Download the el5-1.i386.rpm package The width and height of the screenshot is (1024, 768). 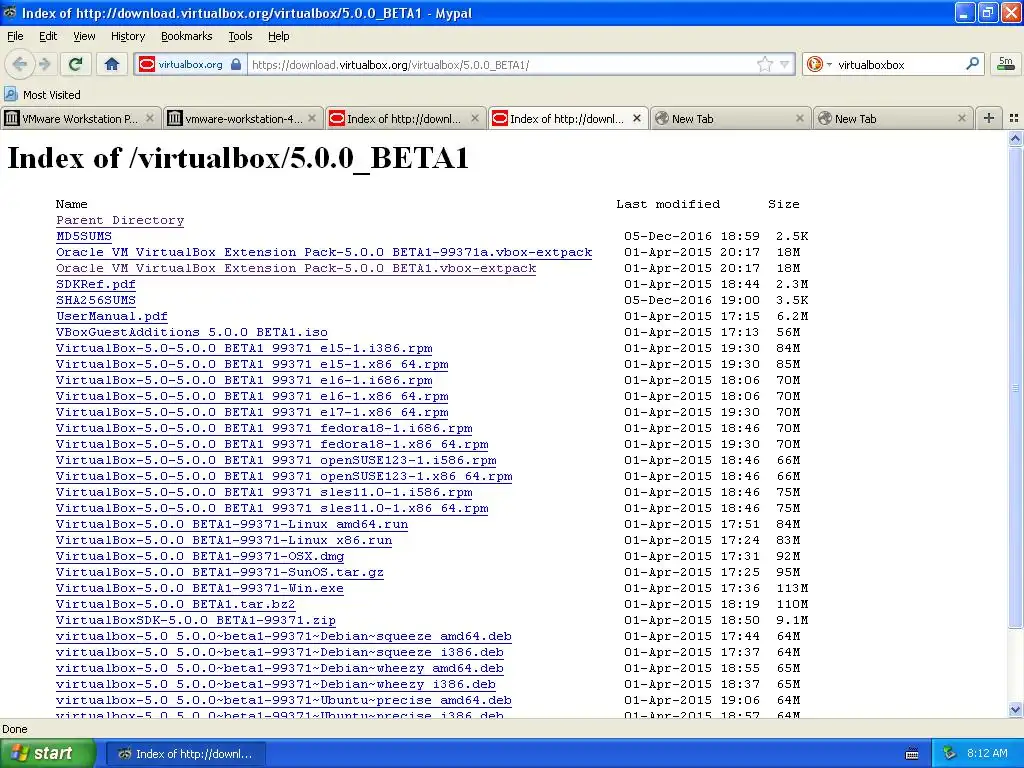(x=244, y=348)
